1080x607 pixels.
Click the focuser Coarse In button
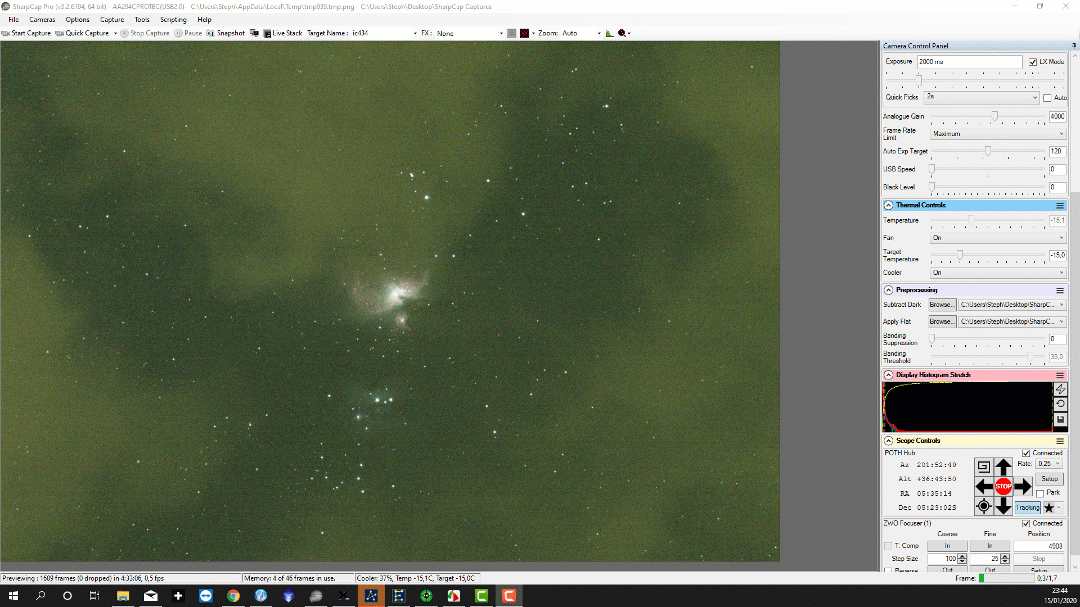(947, 546)
